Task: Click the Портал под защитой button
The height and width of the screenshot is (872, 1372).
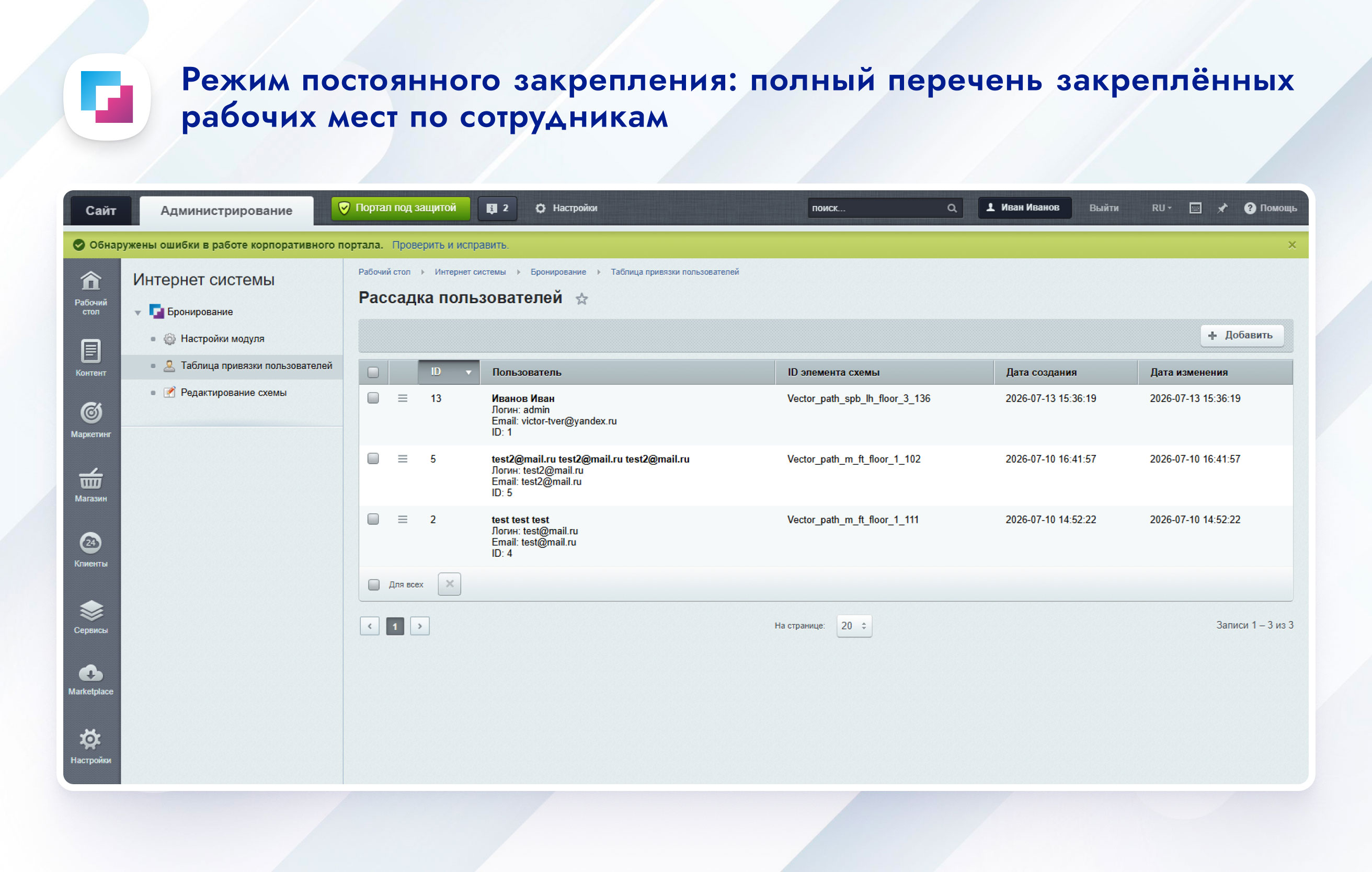Action: (401, 208)
